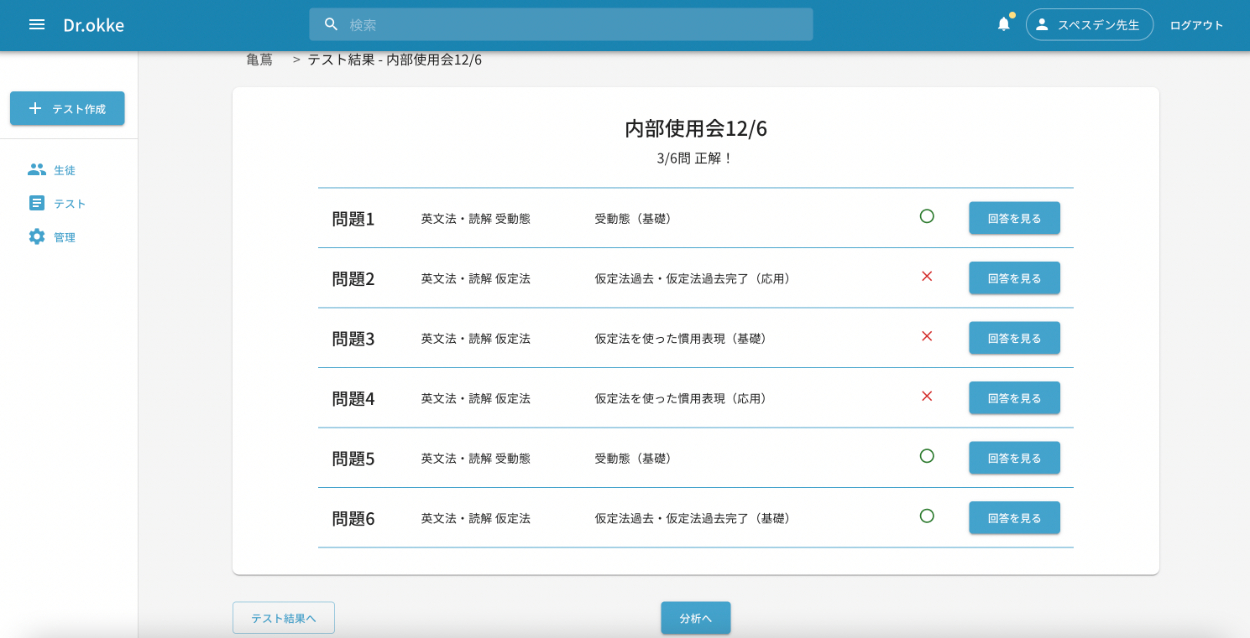This screenshot has height=638, width=1250.
Task: Click the notification bell icon
Action: point(1004,25)
